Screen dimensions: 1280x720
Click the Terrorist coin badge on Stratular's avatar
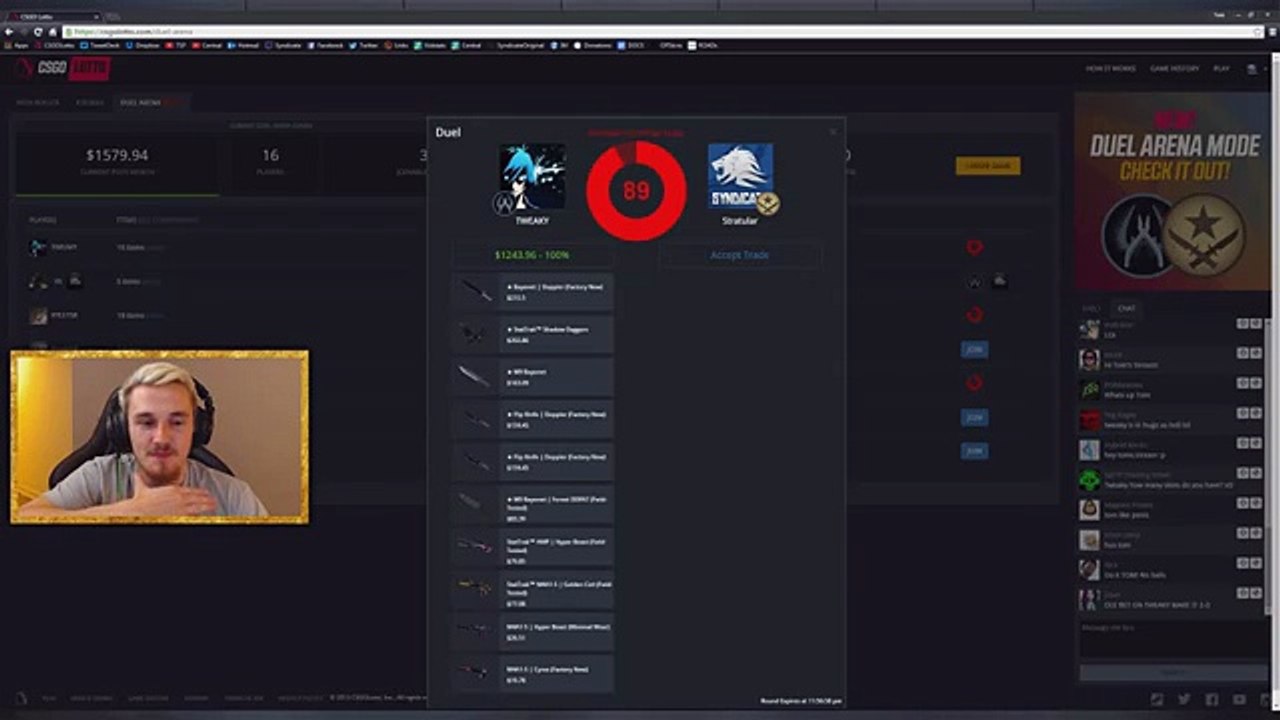pos(768,203)
